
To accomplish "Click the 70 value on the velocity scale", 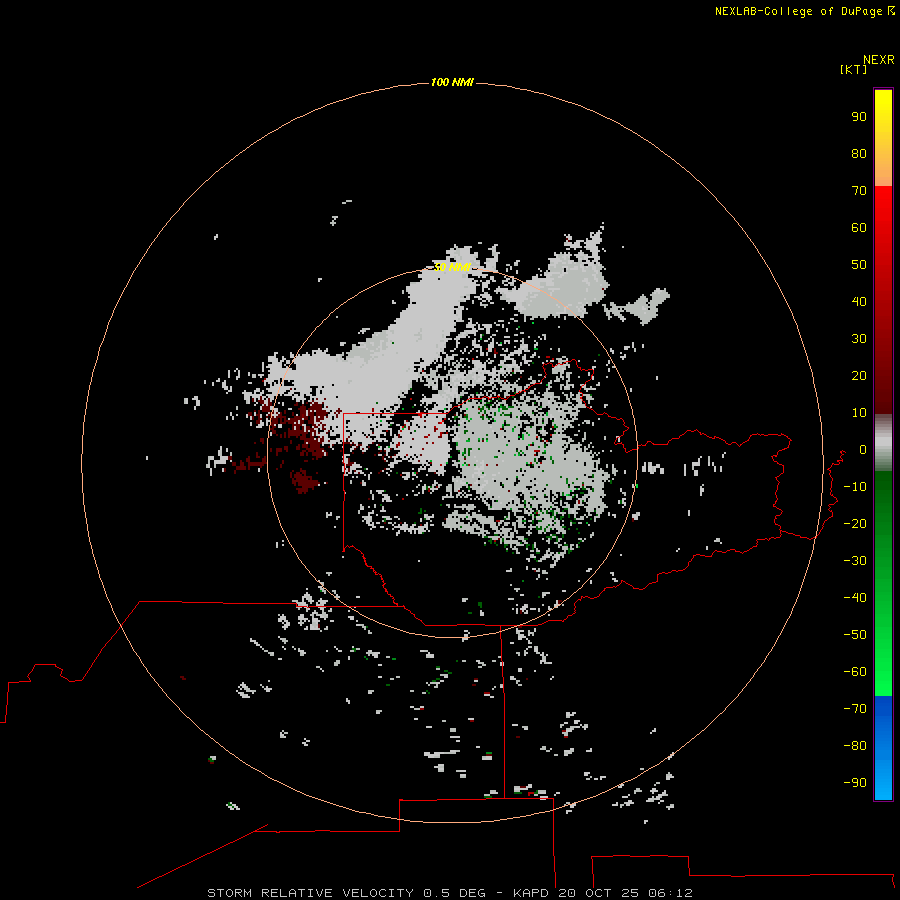I will [859, 191].
